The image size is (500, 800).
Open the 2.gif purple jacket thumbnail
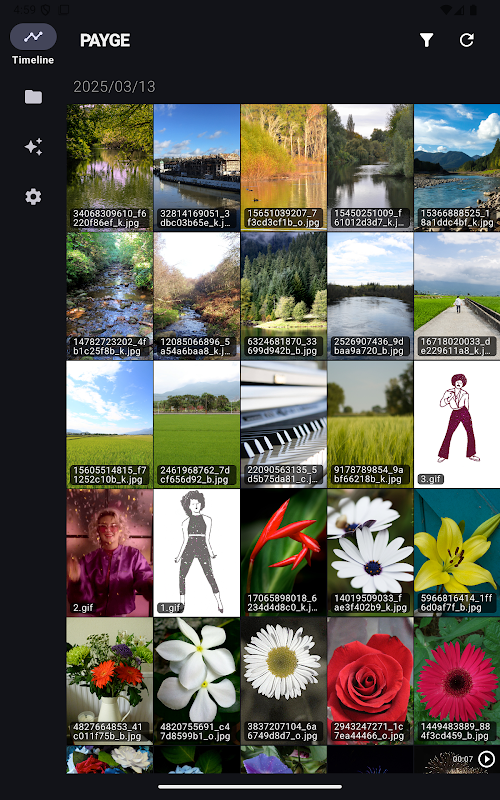(110, 553)
